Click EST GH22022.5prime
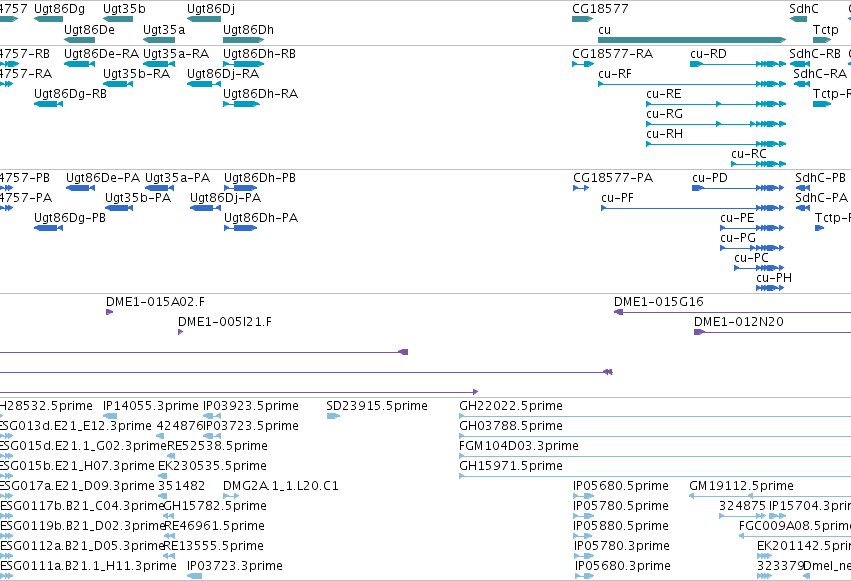Image resolution: width=851 pixels, height=581 pixels. [x=655, y=416]
